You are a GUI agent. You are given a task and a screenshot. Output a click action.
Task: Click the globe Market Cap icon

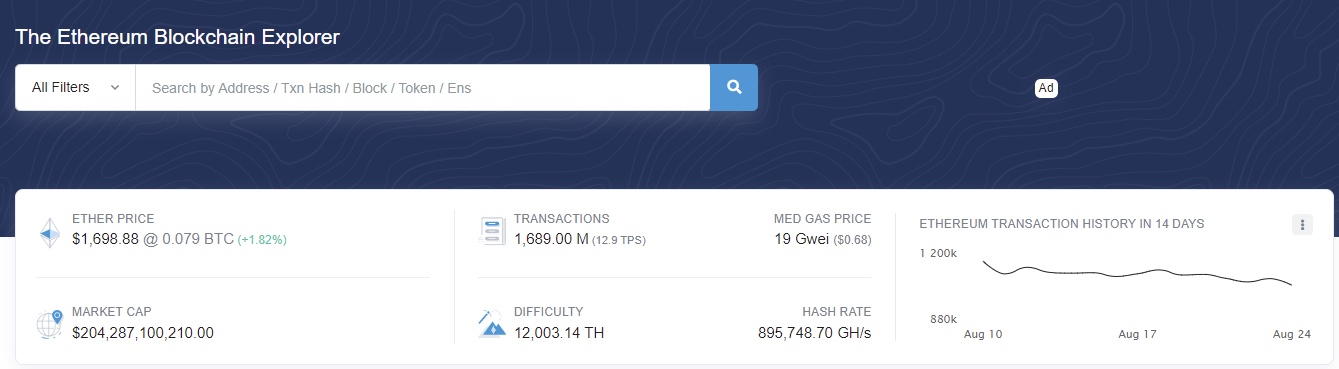tap(50, 324)
